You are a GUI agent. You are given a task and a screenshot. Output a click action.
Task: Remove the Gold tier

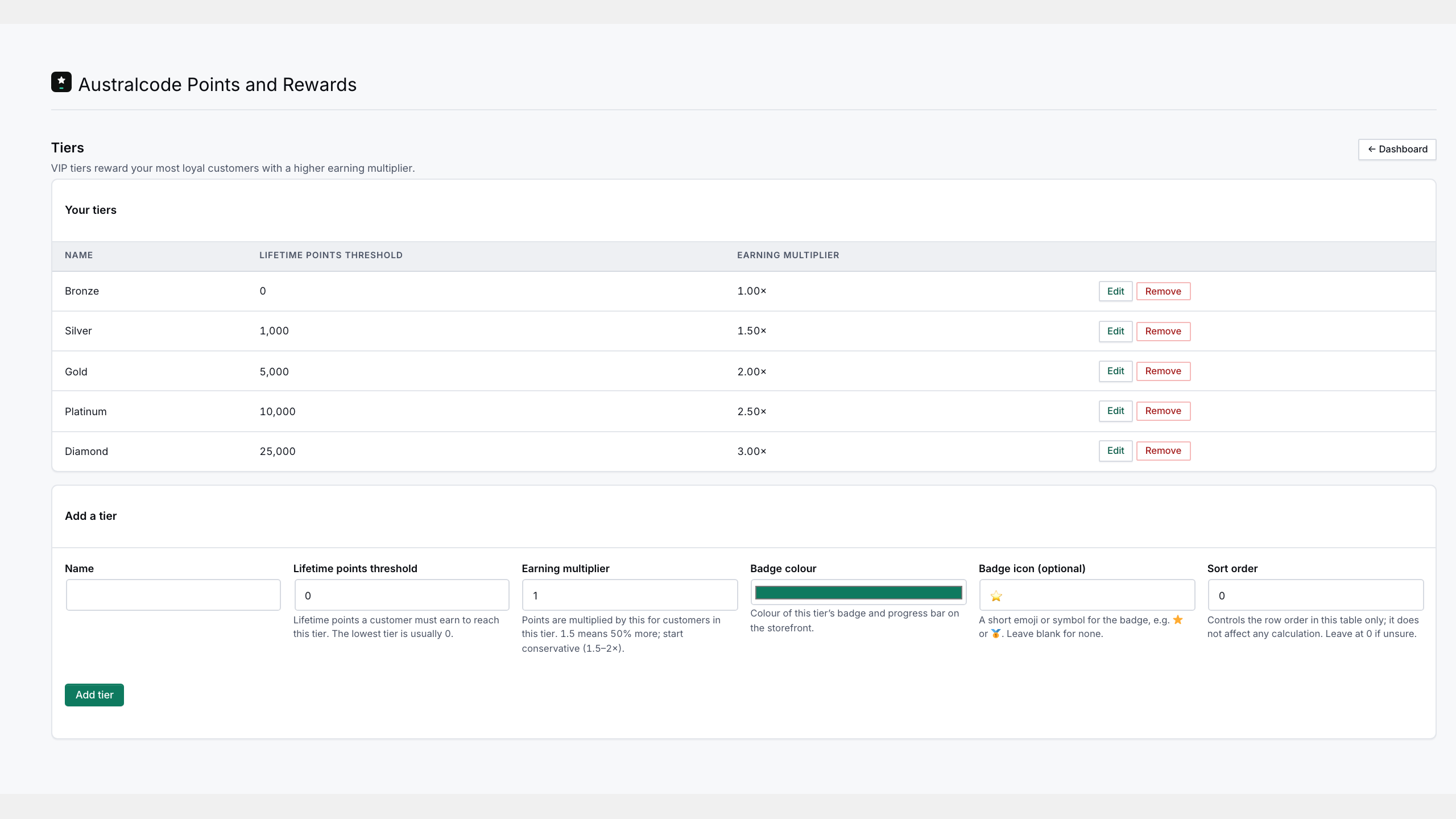click(1163, 371)
